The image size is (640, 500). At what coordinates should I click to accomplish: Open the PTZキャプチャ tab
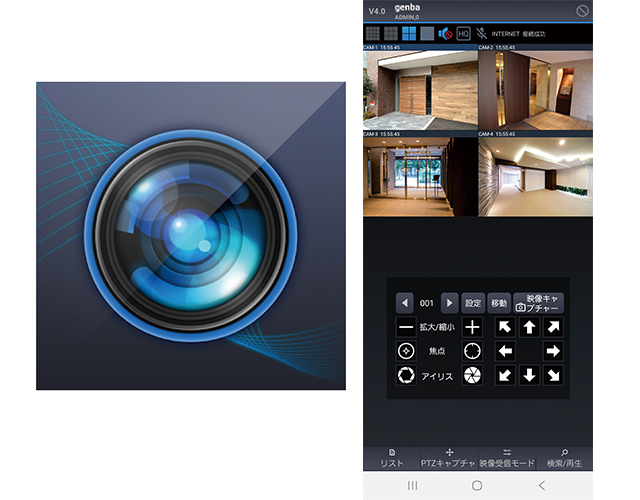click(449, 459)
